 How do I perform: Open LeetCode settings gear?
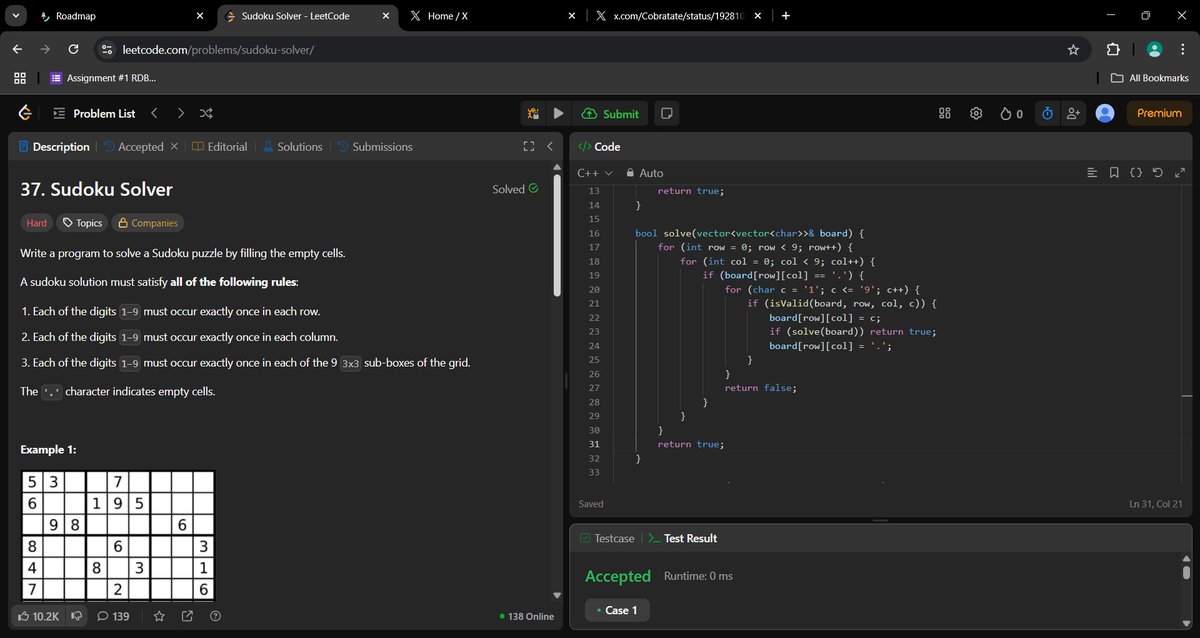976,113
